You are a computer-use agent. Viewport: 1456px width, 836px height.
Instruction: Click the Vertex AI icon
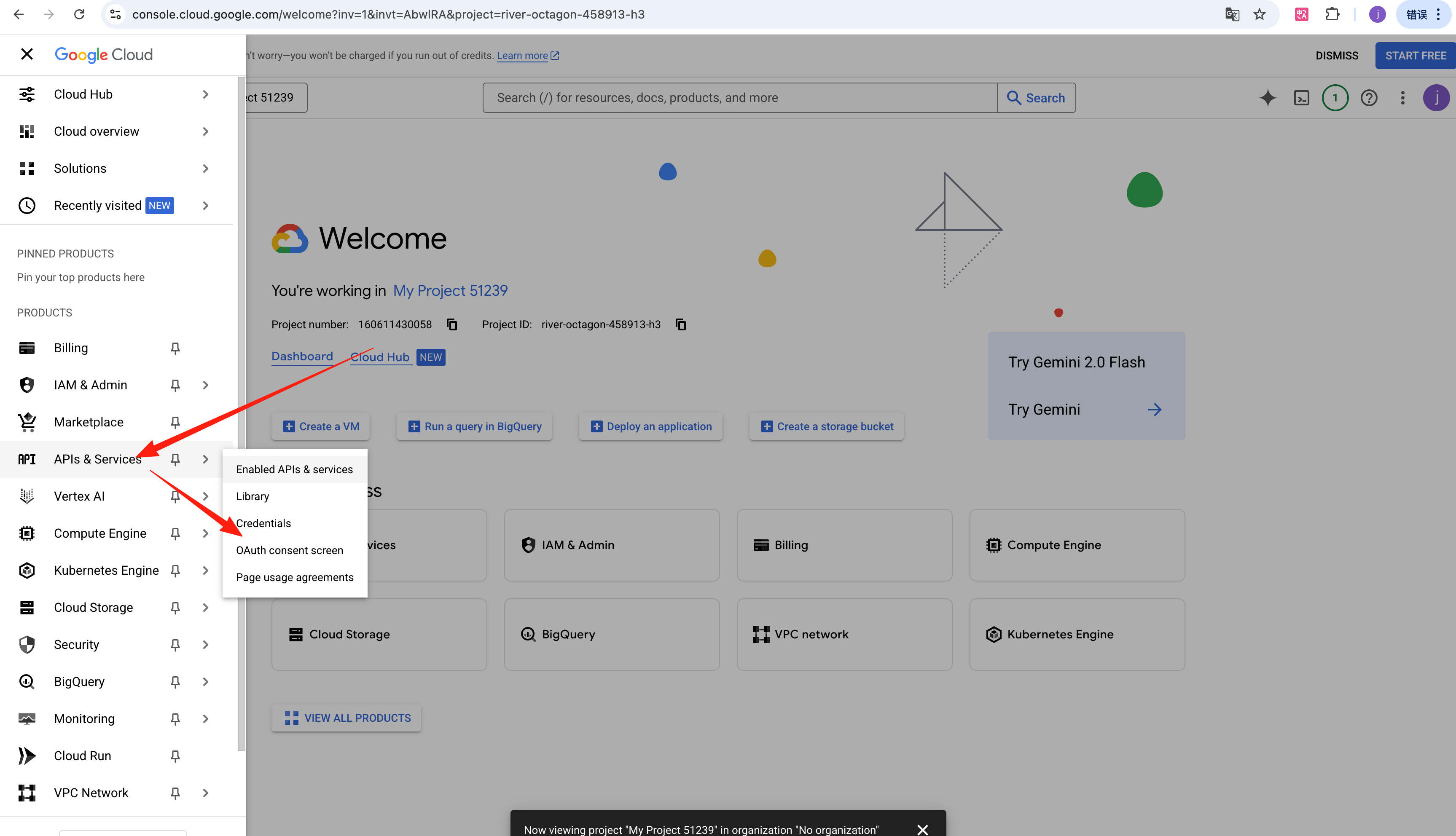(x=27, y=496)
